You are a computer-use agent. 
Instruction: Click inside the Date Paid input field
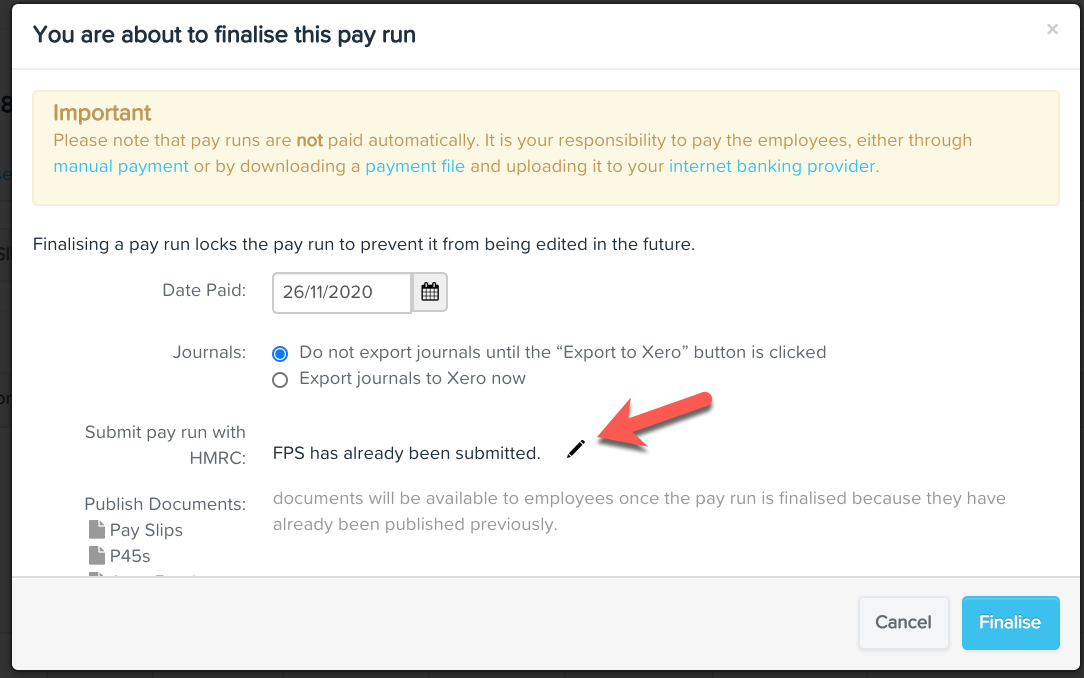tap(340, 292)
